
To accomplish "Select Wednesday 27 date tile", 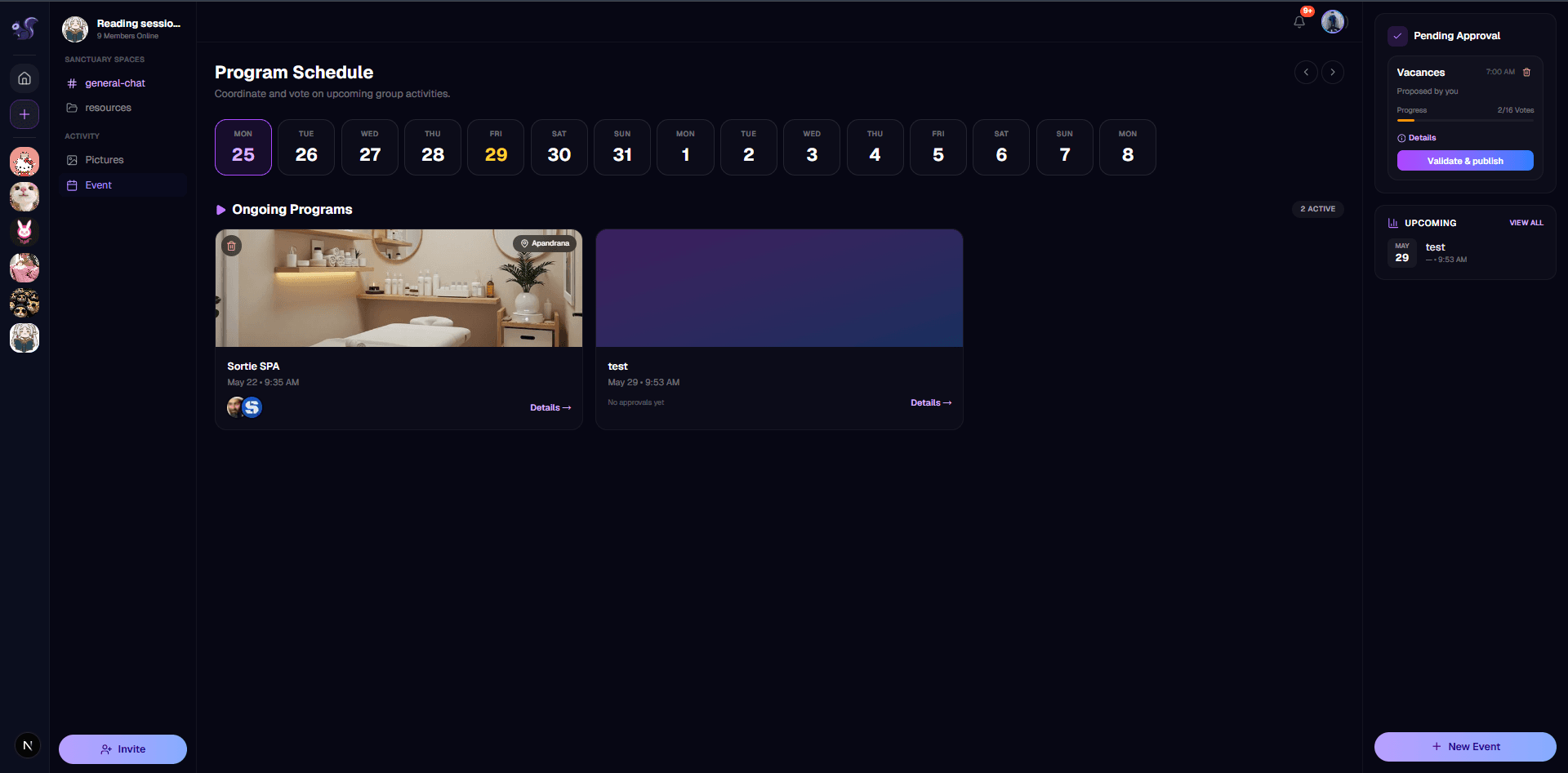I will (x=370, y=147).
